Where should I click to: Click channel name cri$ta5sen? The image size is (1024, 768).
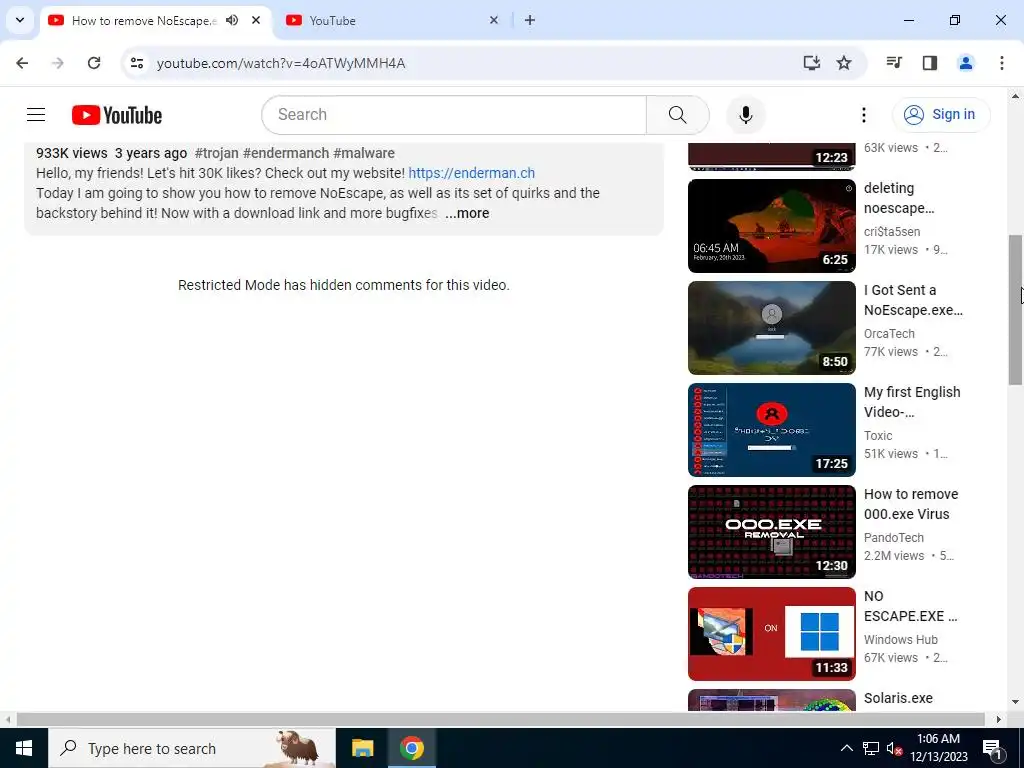click(892, 232)
